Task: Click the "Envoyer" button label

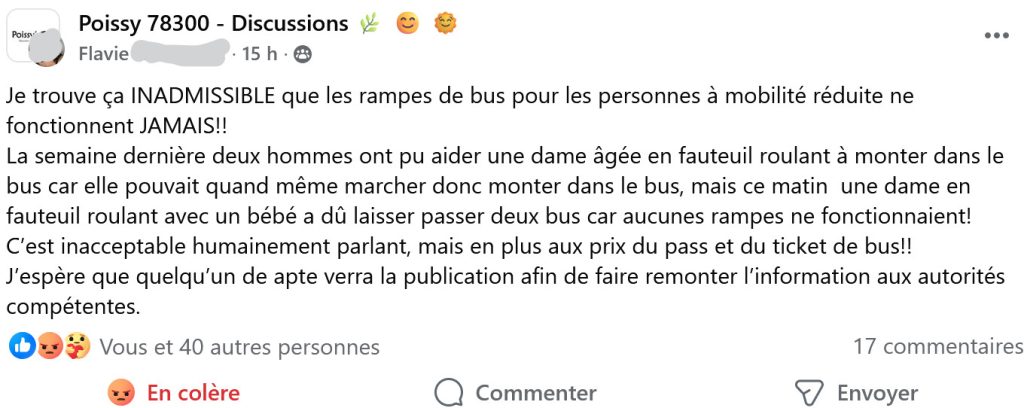Action: (x=877, y=393)
